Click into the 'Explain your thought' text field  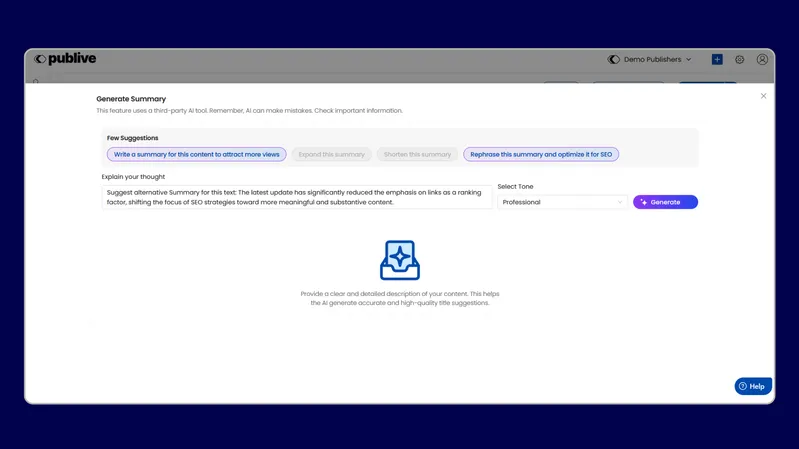tap(297, 198)
